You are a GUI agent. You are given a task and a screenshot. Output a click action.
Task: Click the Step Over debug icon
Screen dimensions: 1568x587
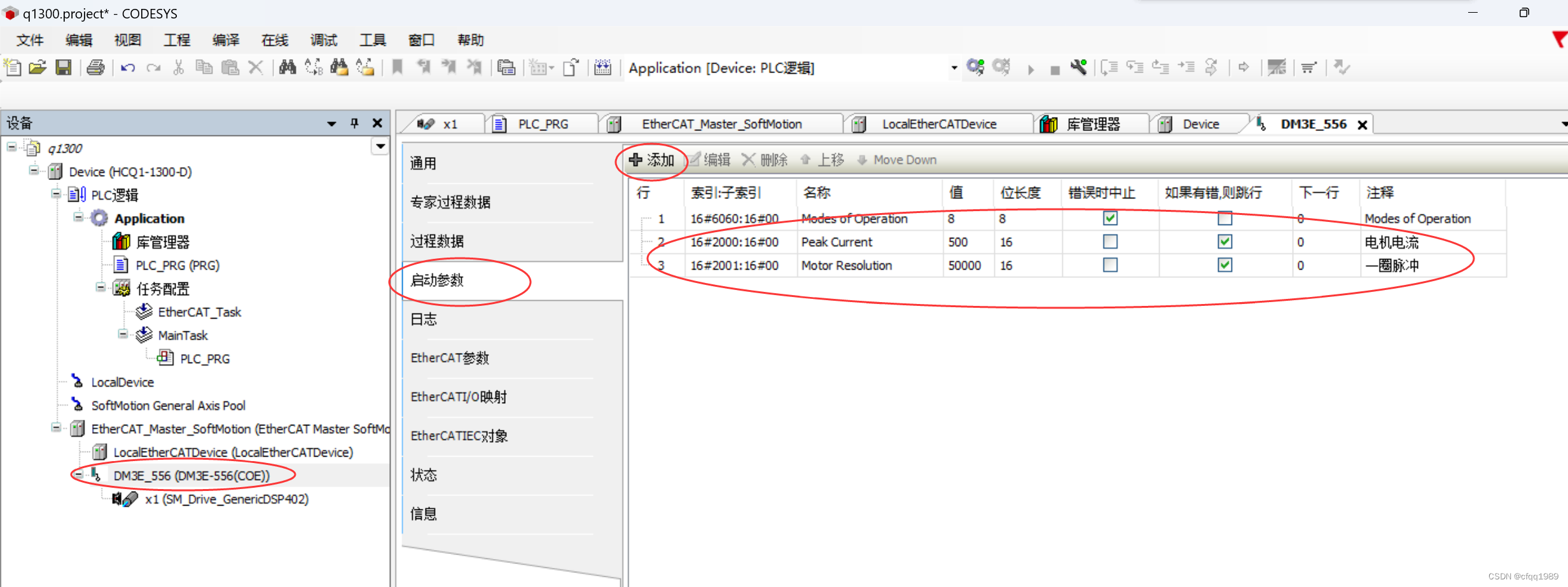[1109, 67]
